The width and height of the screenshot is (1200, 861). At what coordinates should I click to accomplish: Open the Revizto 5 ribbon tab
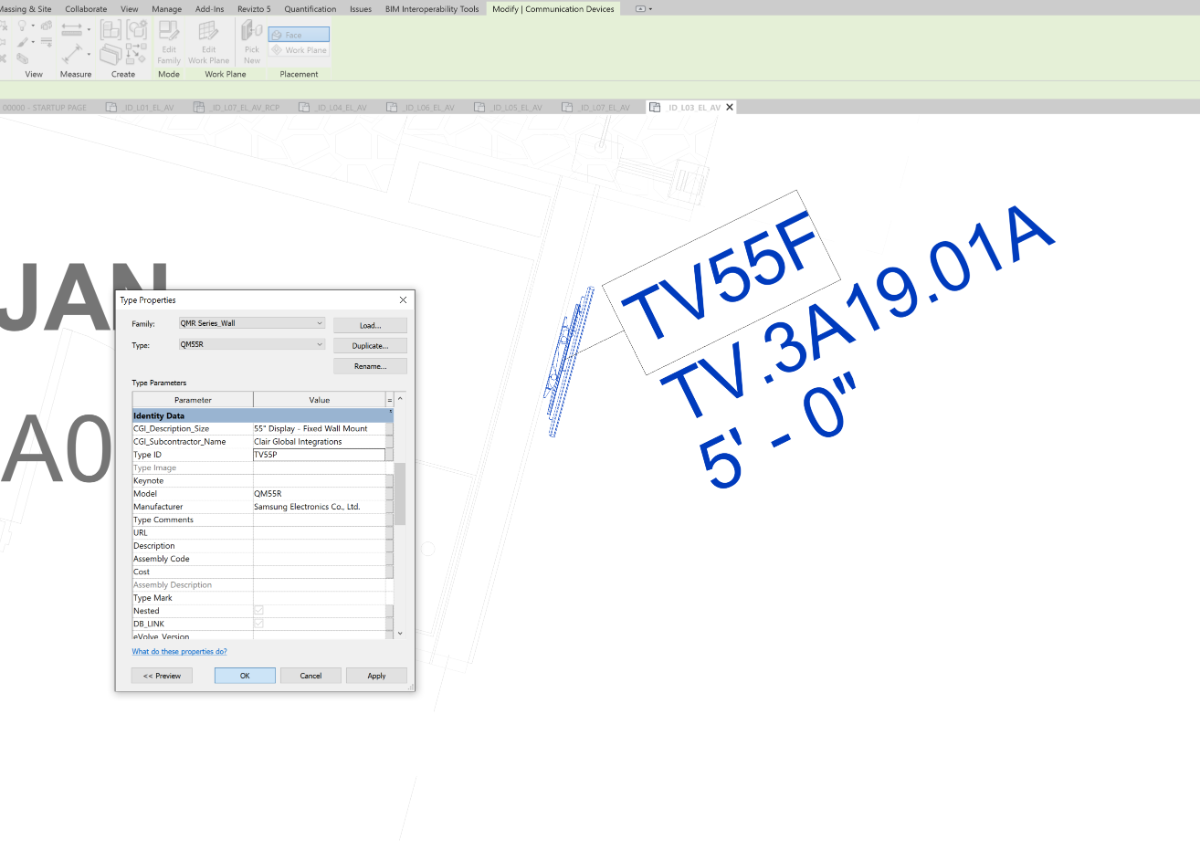pyautogui.click(x=254, y=9)
